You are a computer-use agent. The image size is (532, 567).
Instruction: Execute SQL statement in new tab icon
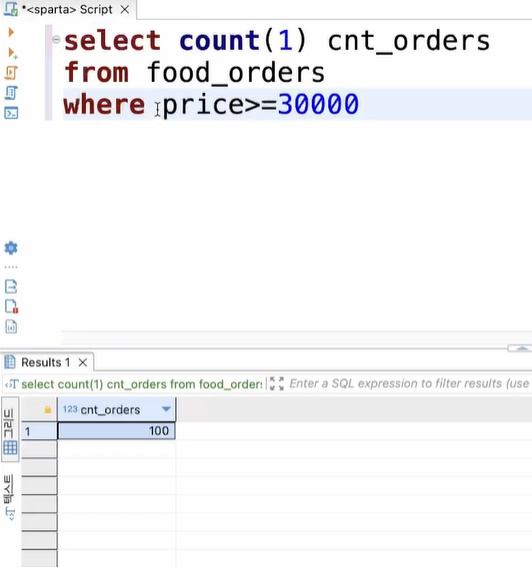(x=12, y=53)
